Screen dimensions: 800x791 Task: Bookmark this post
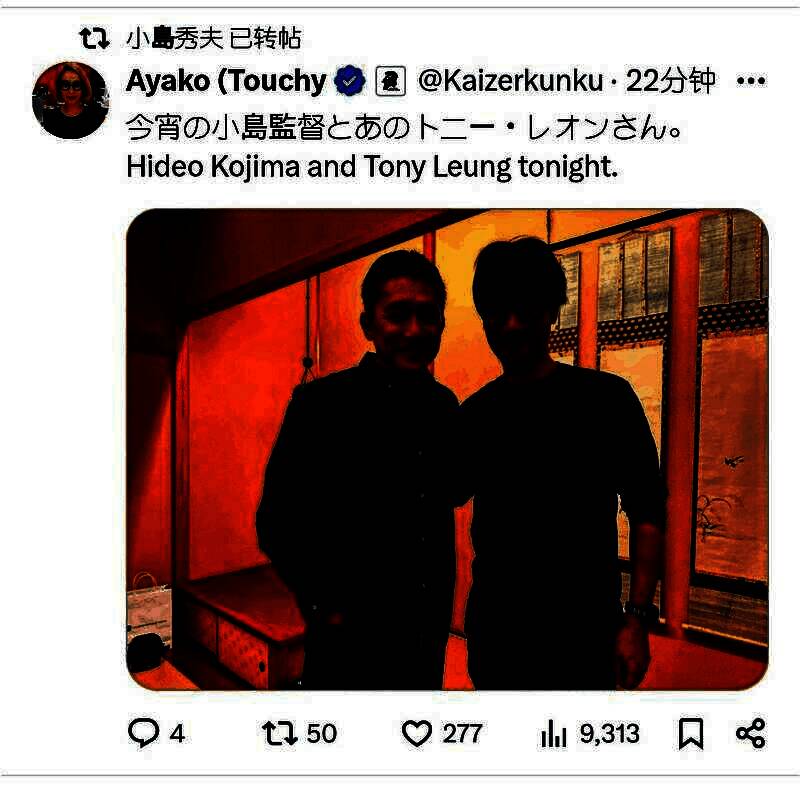(691, 734)
